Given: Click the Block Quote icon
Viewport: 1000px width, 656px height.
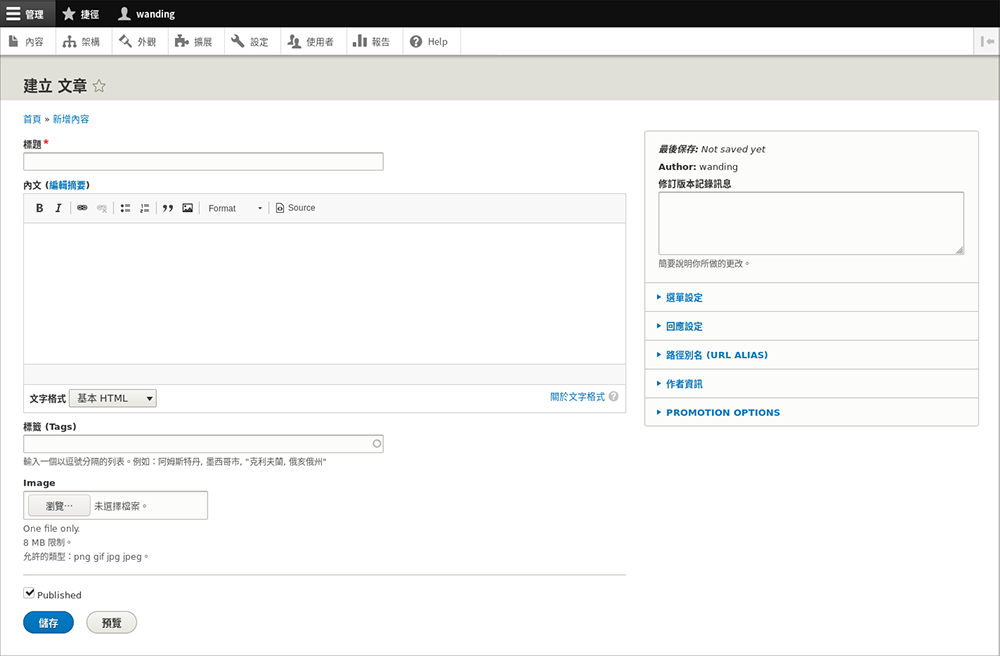Looking at the screenshot, I should click(168, 208).
